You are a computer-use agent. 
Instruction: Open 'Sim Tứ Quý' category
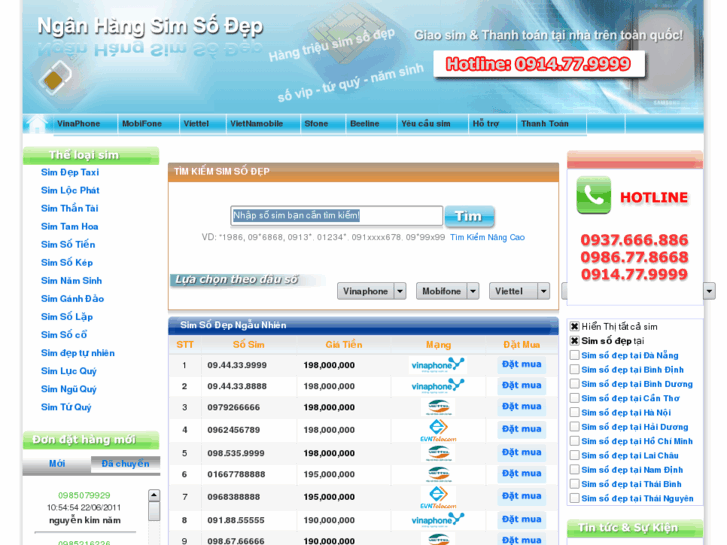click(66, 407)
